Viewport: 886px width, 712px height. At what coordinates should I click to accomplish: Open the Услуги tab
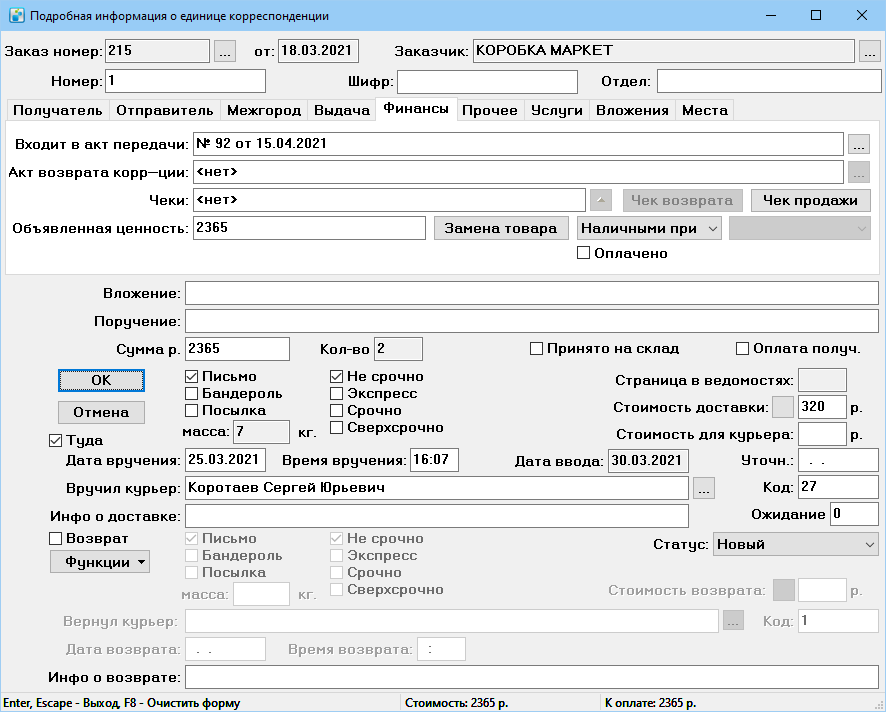pyautogui.click(x=557, y=110)
